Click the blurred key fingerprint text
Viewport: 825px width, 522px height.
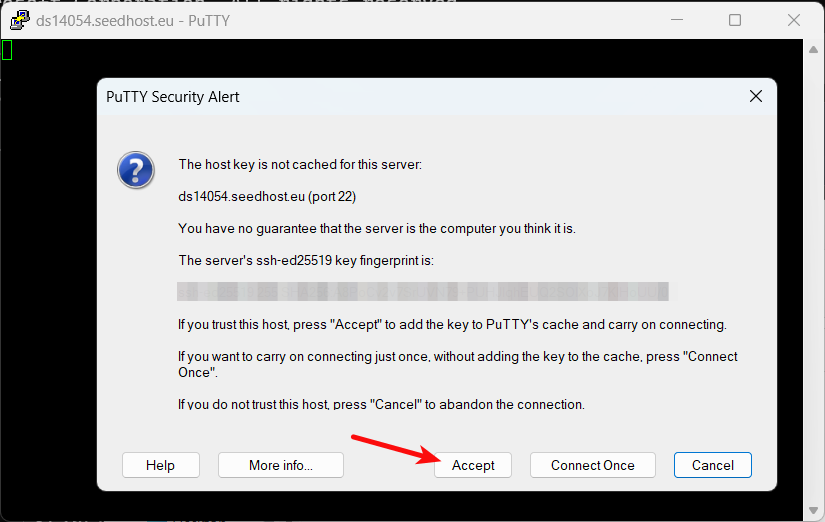pos(422,292)
